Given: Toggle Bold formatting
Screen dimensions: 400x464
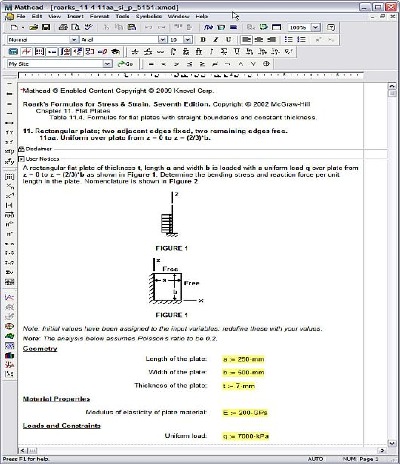Looking at the screenshot, I should (x=203, y=40).
